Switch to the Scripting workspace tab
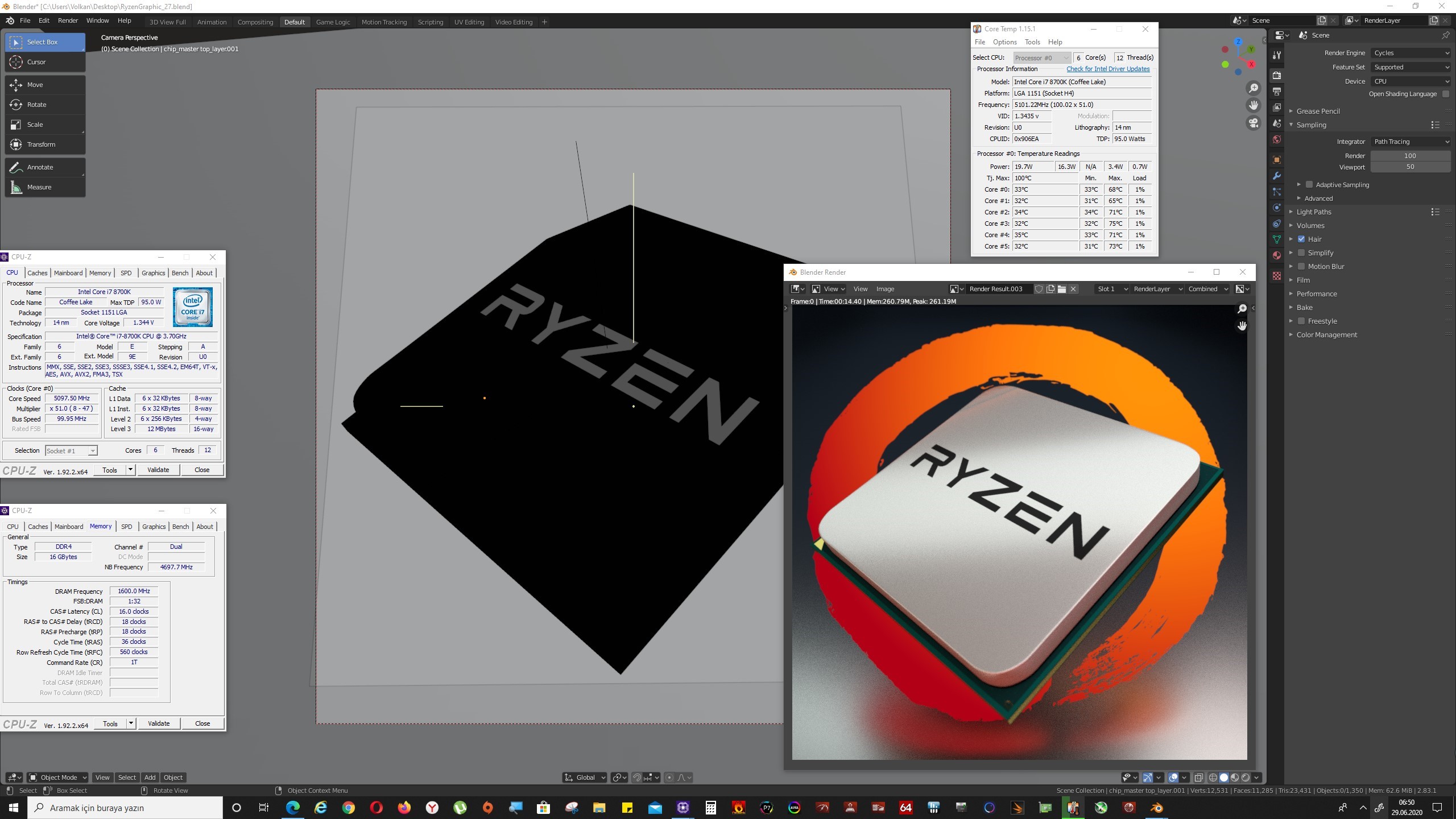The image size is (1456, 819). click(431, 22)
